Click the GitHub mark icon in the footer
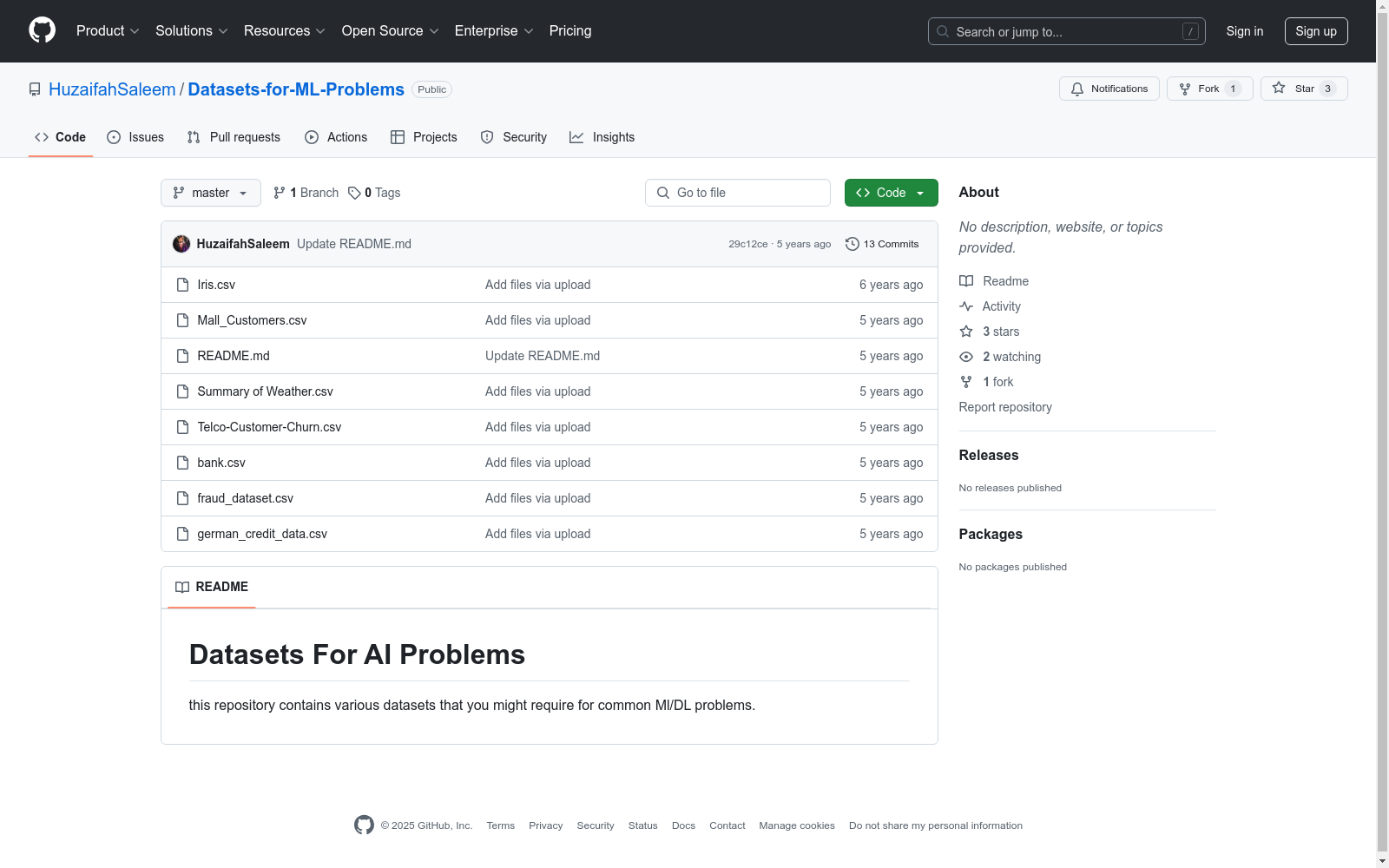 tap(364, 825)
